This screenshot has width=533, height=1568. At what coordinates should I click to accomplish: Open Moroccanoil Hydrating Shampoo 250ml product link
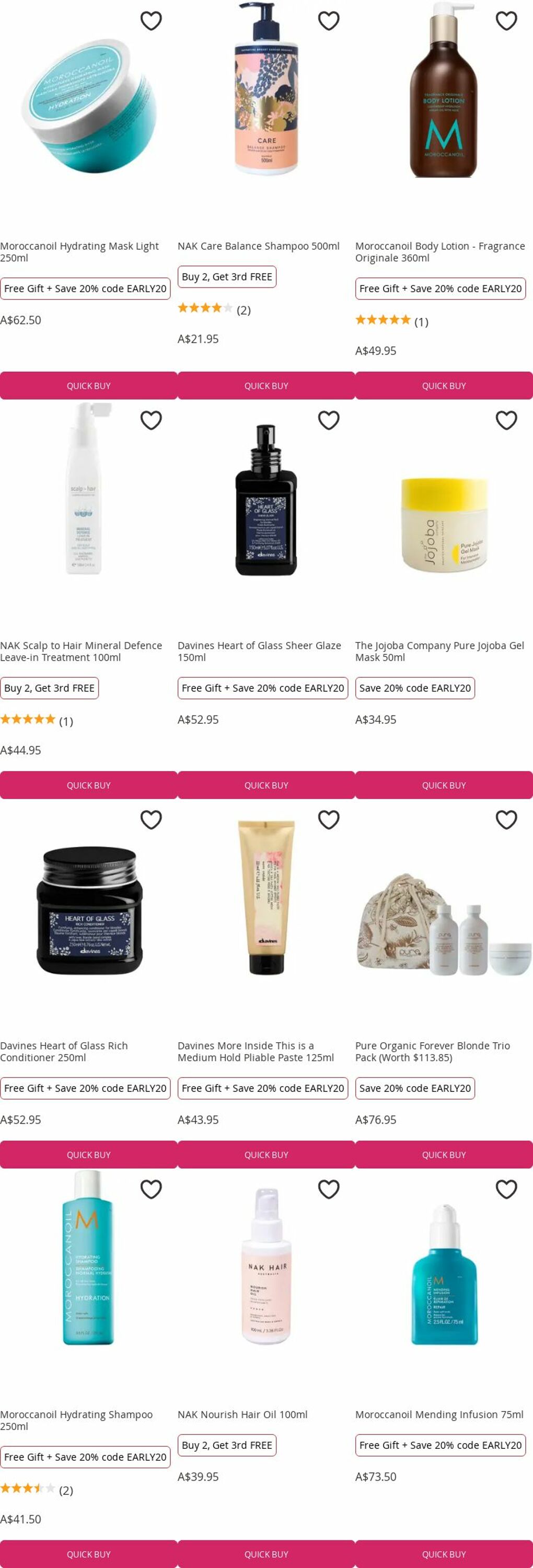77,1420
